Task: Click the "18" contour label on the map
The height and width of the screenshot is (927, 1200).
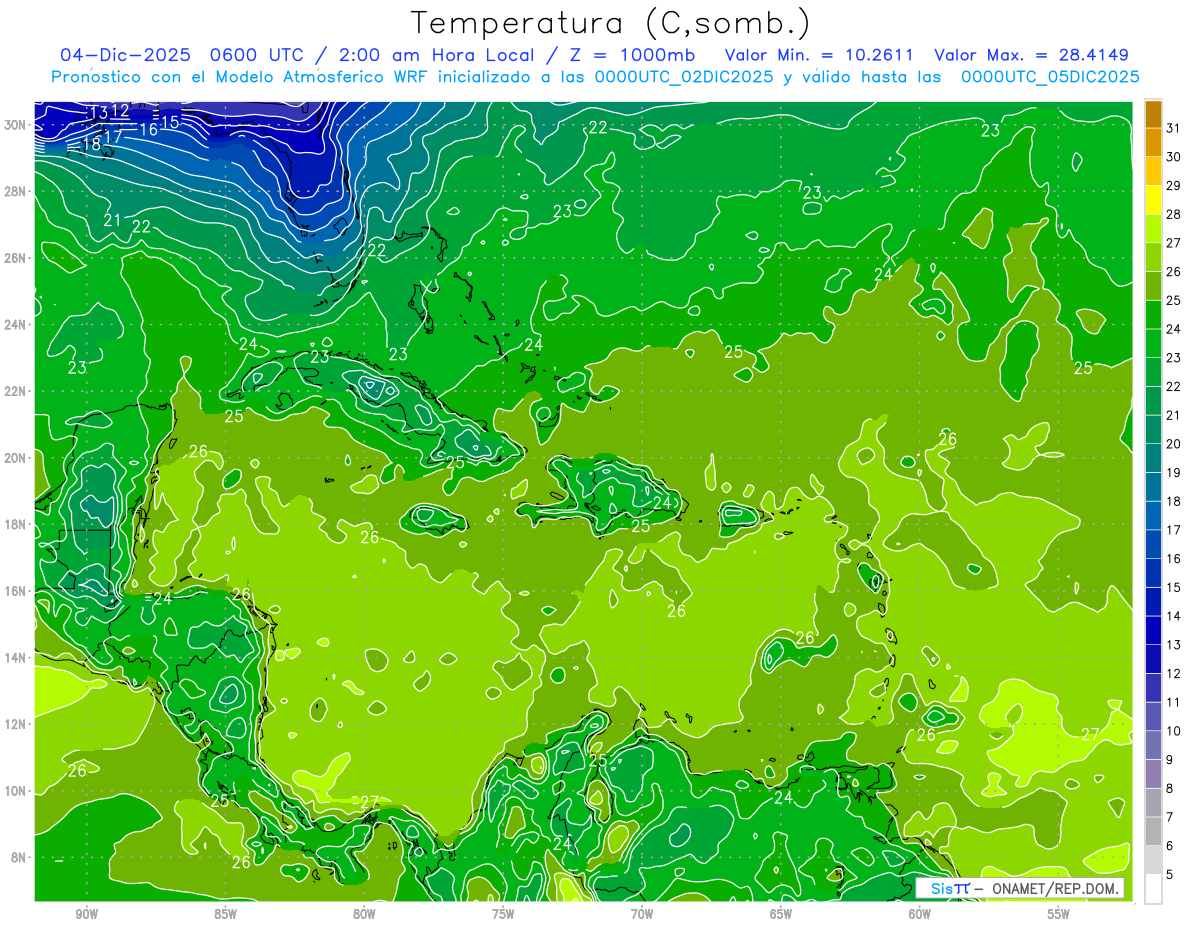Action: coord(91,143)
